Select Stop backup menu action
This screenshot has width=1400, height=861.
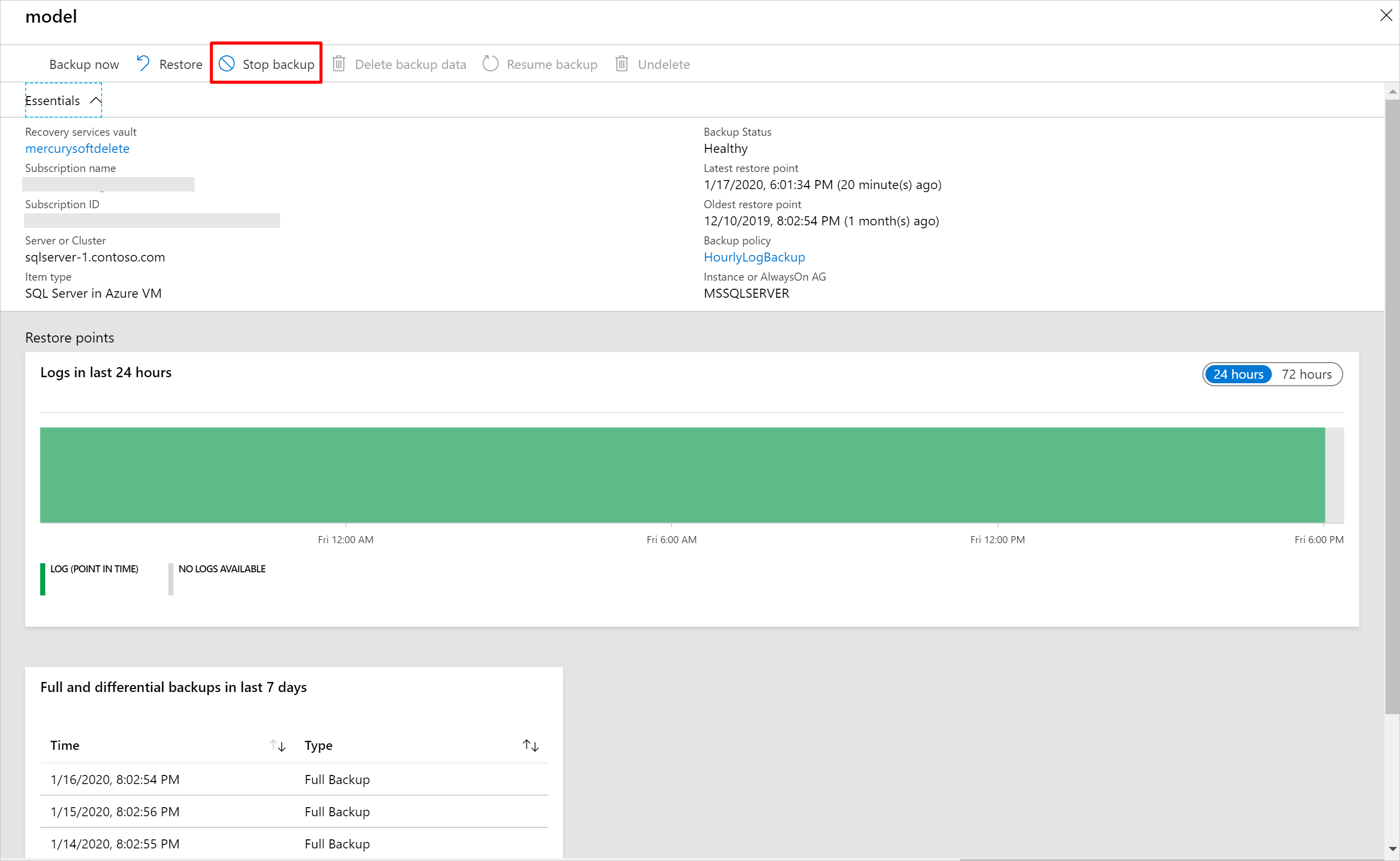coord(265,64)
